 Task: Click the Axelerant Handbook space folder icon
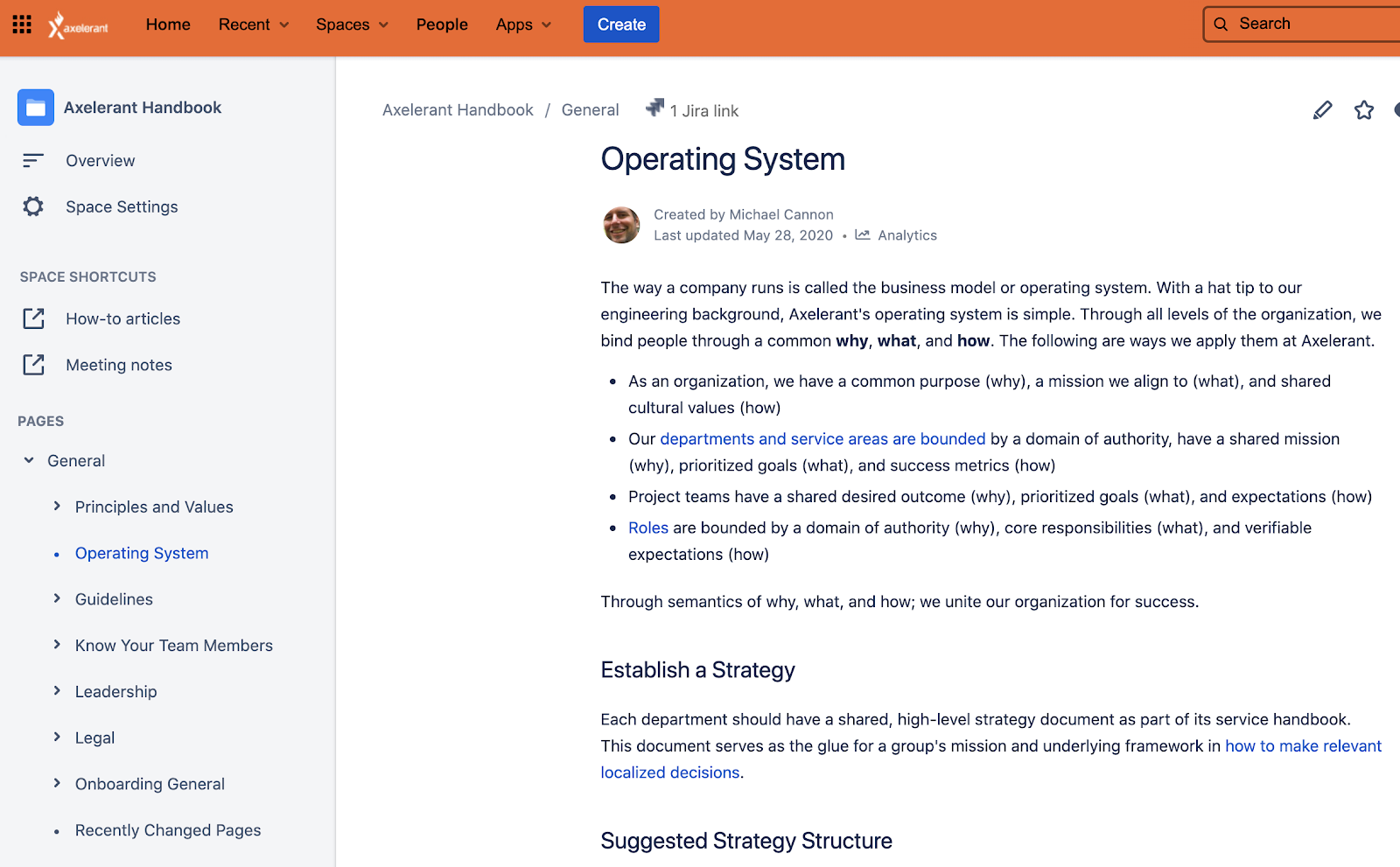(x=36, y=108)
